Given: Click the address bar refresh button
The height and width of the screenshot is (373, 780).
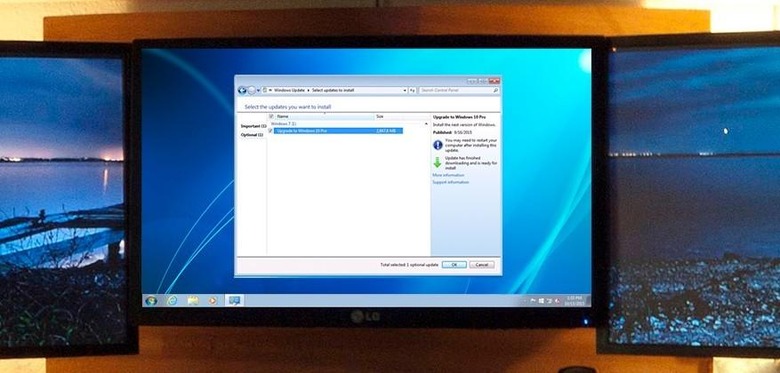Looking at the screenshot, I should pyautogui.click(x=412, y=91).
